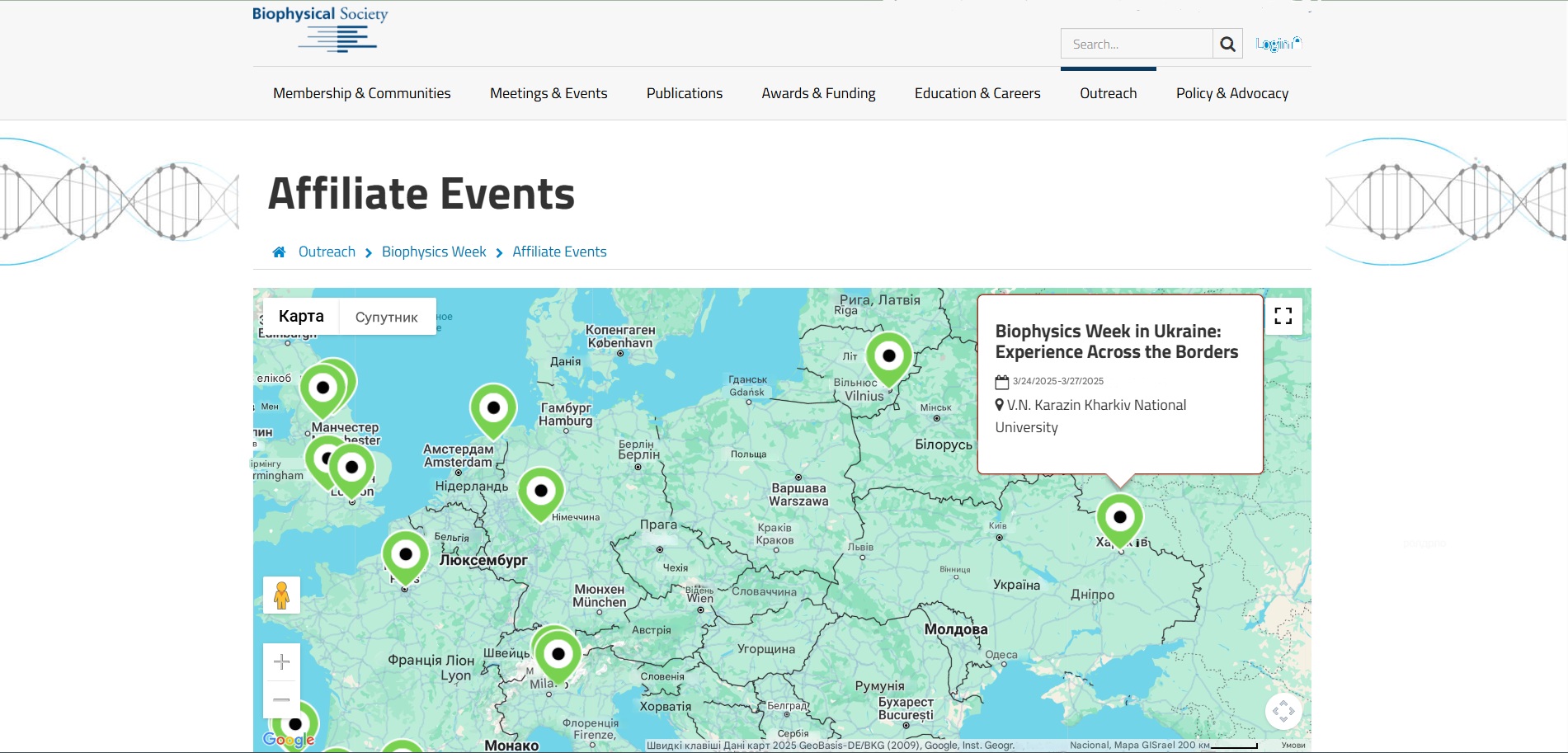The width and height of the screenshot is (1568, 753).
Task: Switch map to Супутник satellite view
Action: (387, 317)
